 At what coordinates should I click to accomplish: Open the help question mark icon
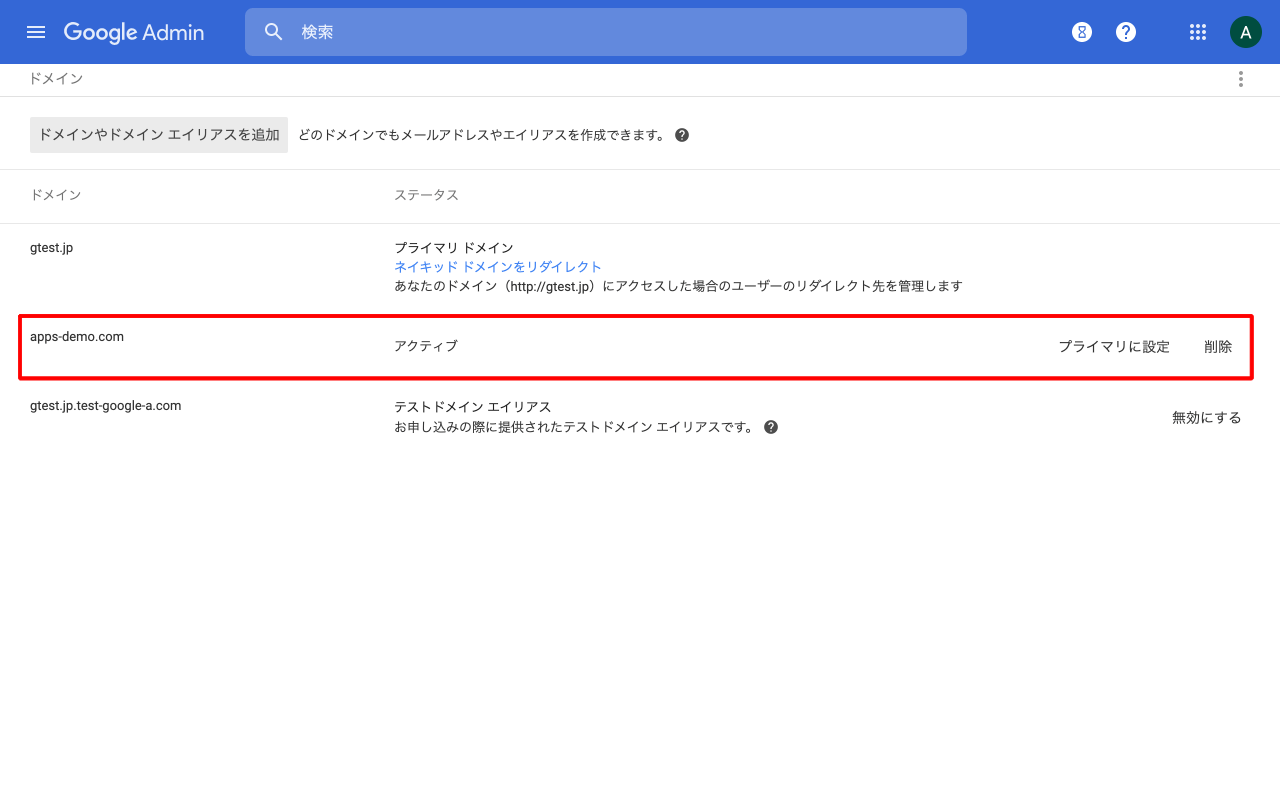tap(1126, 32)
